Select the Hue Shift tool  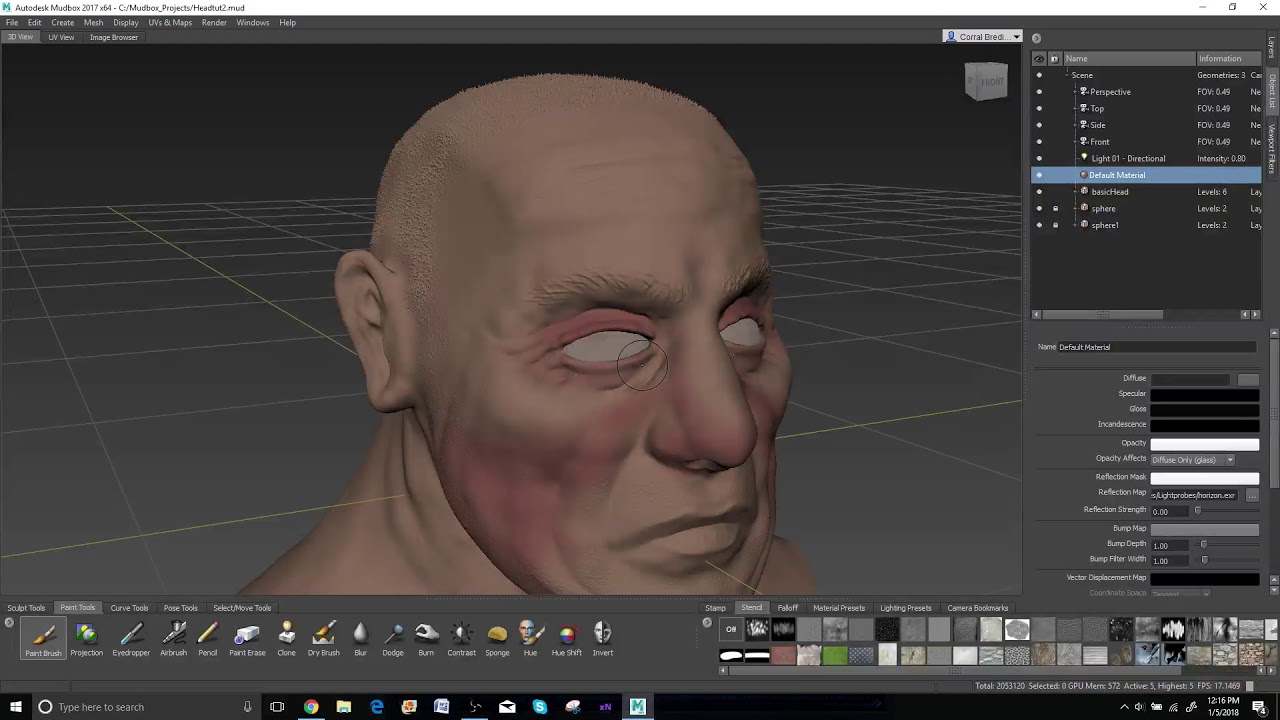click(x=567, y=639)
